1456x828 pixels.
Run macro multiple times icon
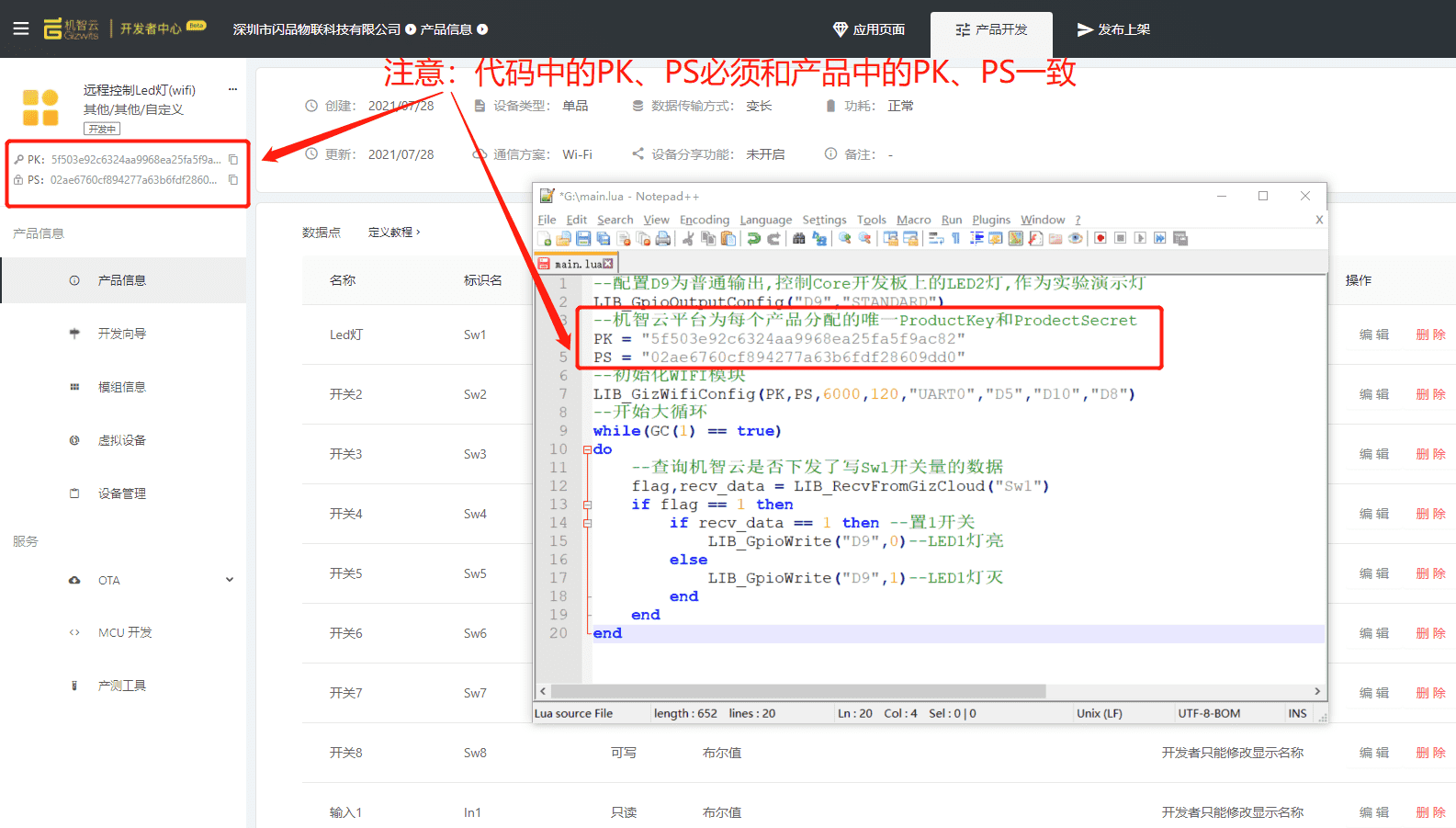pos(1159,238)
